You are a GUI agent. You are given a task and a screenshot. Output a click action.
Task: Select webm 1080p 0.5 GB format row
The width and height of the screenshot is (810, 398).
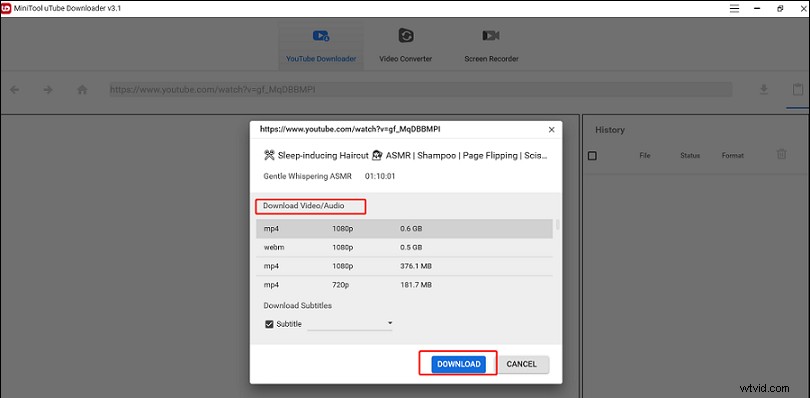[x=404, y=248]
